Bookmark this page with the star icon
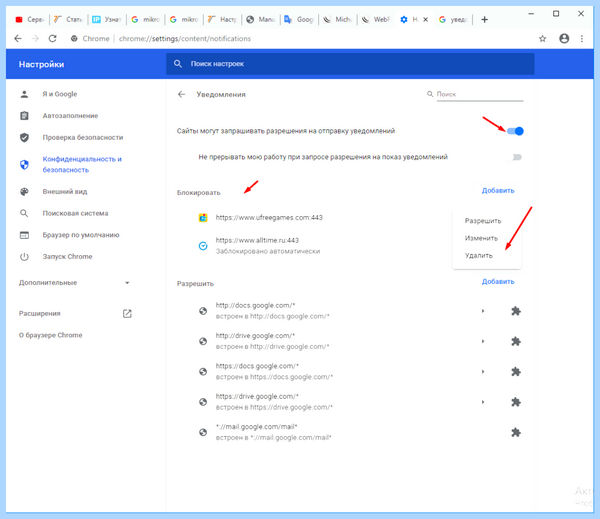The height and width of the screenshot is (519, 600). [542, 39]
